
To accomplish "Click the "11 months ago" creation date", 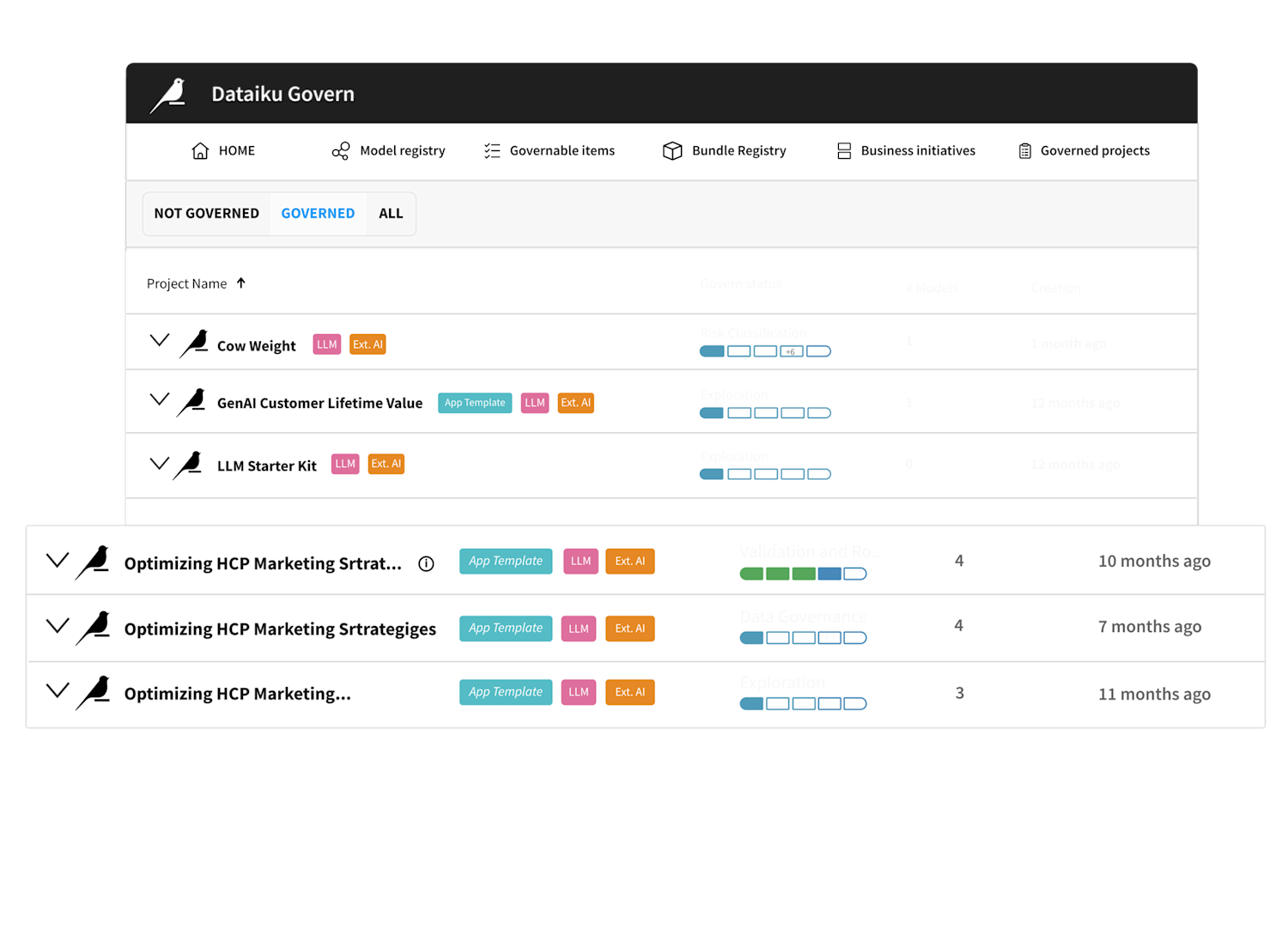I will (1154, 695).
